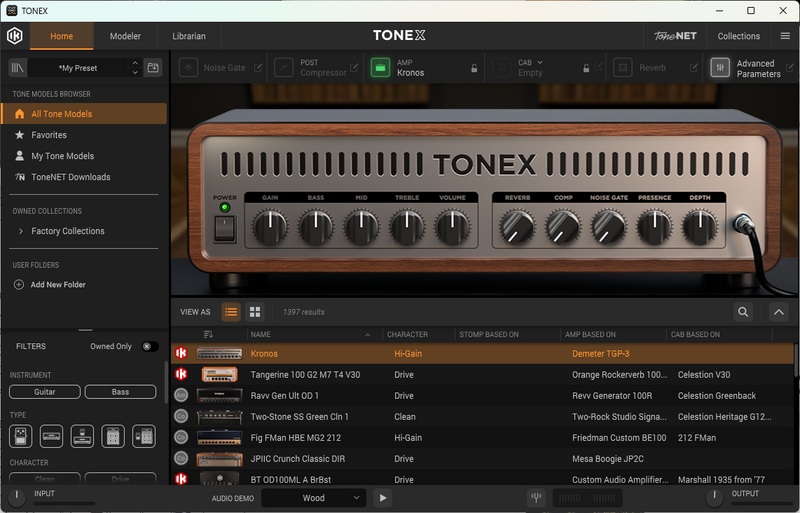Click the sort order icon in table header
Image resolution: width=800 pixels, height=513 pixels.
pos(208,334)
